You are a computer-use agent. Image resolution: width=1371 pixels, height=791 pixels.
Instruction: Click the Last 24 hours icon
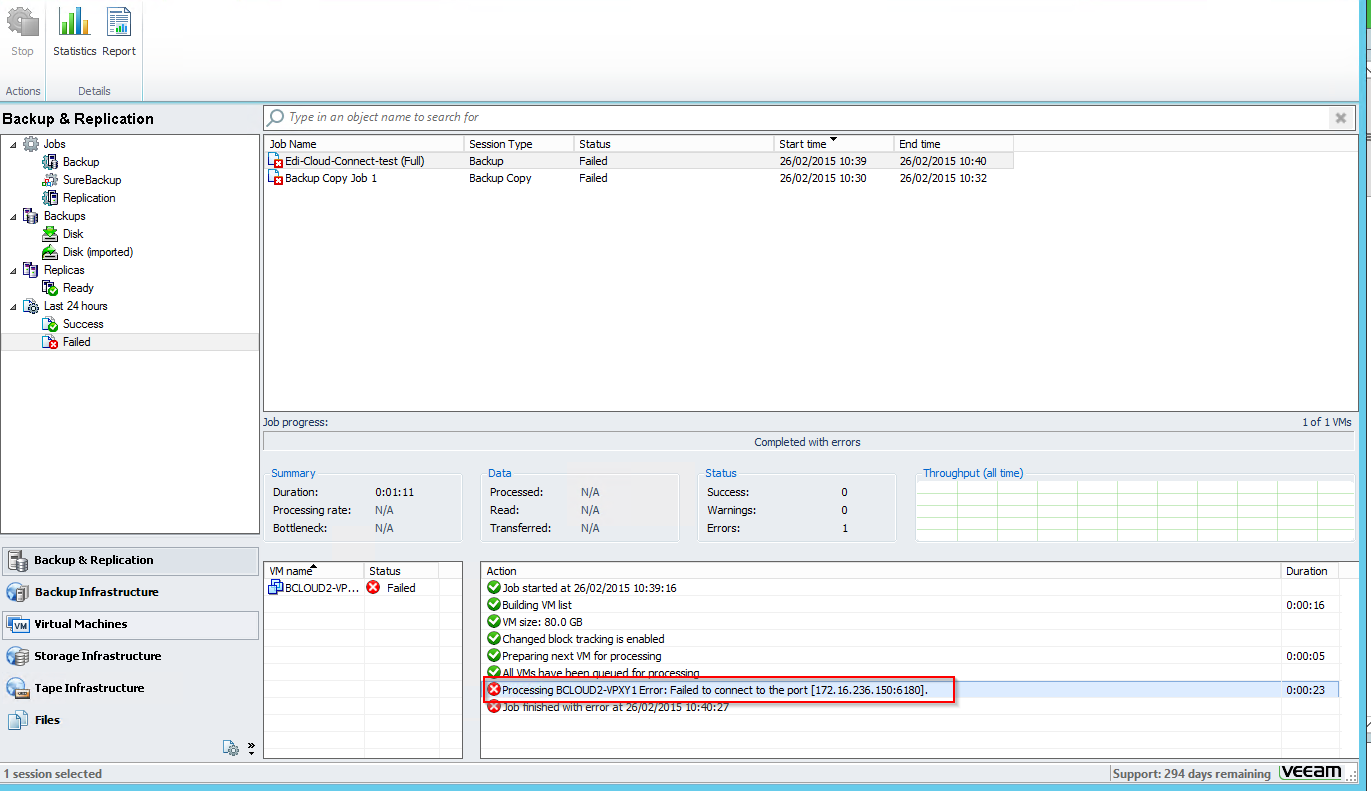31,306
